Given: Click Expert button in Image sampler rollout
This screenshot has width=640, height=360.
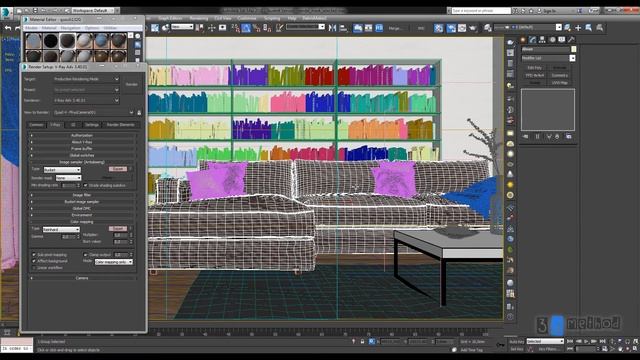Looking at the screenshot, I should pos(118,169).
